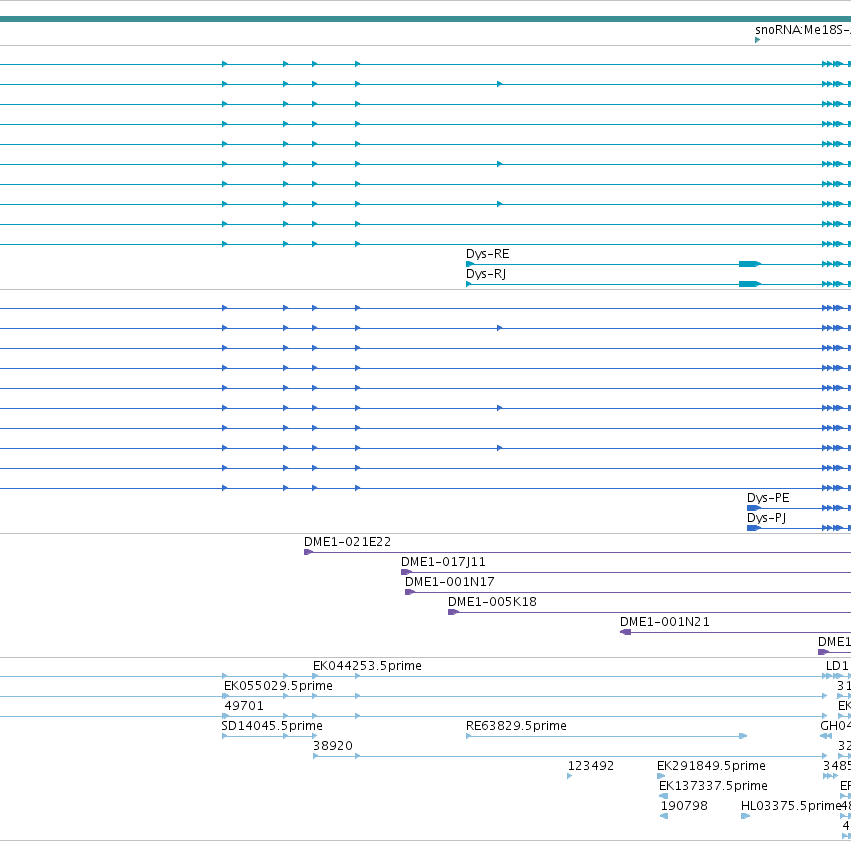Screen dimensions: 851x841
Task: Click the purple start marker of DME1-017J11
Action: (x=406, y=572)
